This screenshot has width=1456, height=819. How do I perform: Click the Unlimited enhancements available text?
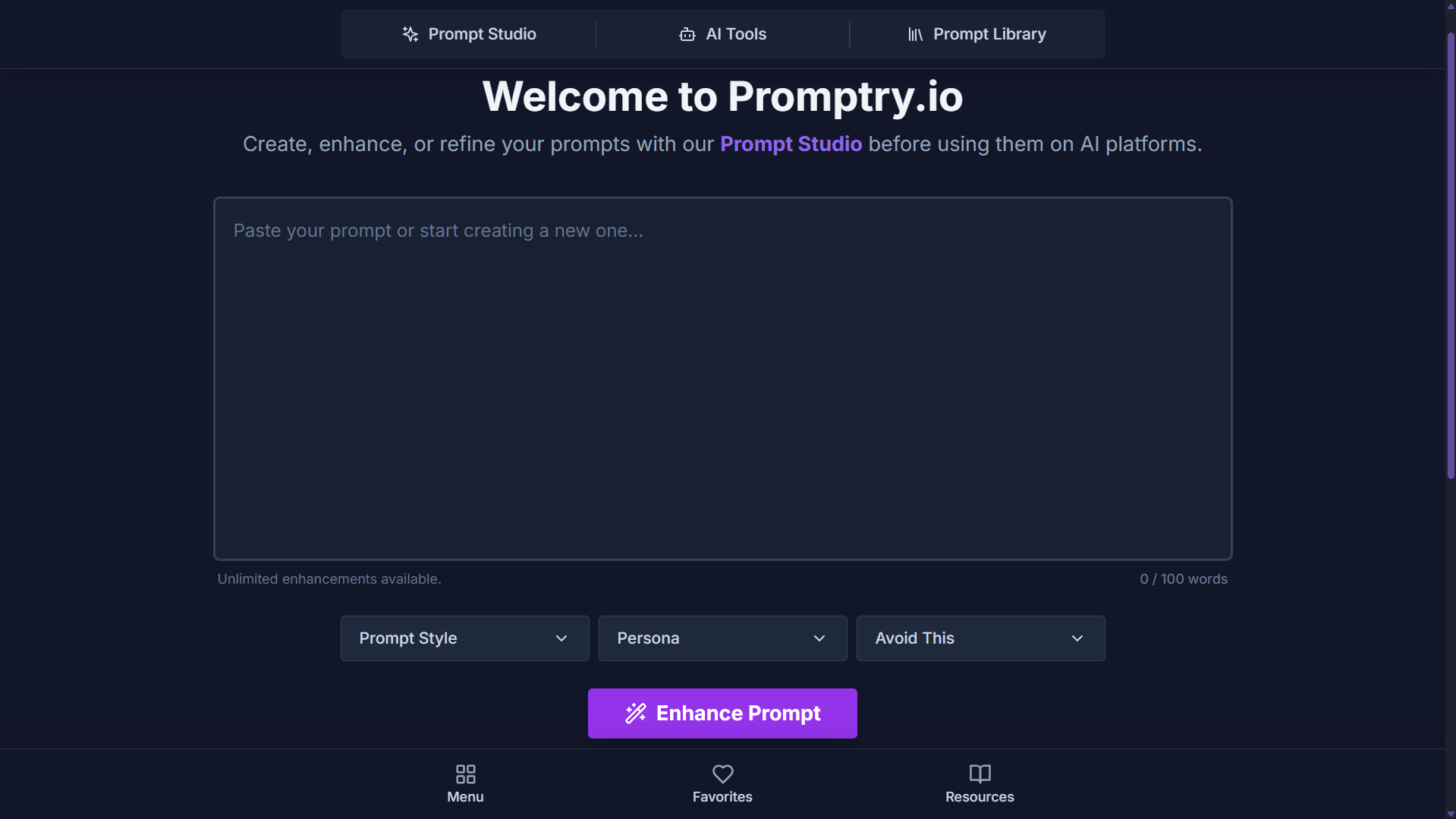[x=329, y=578]
